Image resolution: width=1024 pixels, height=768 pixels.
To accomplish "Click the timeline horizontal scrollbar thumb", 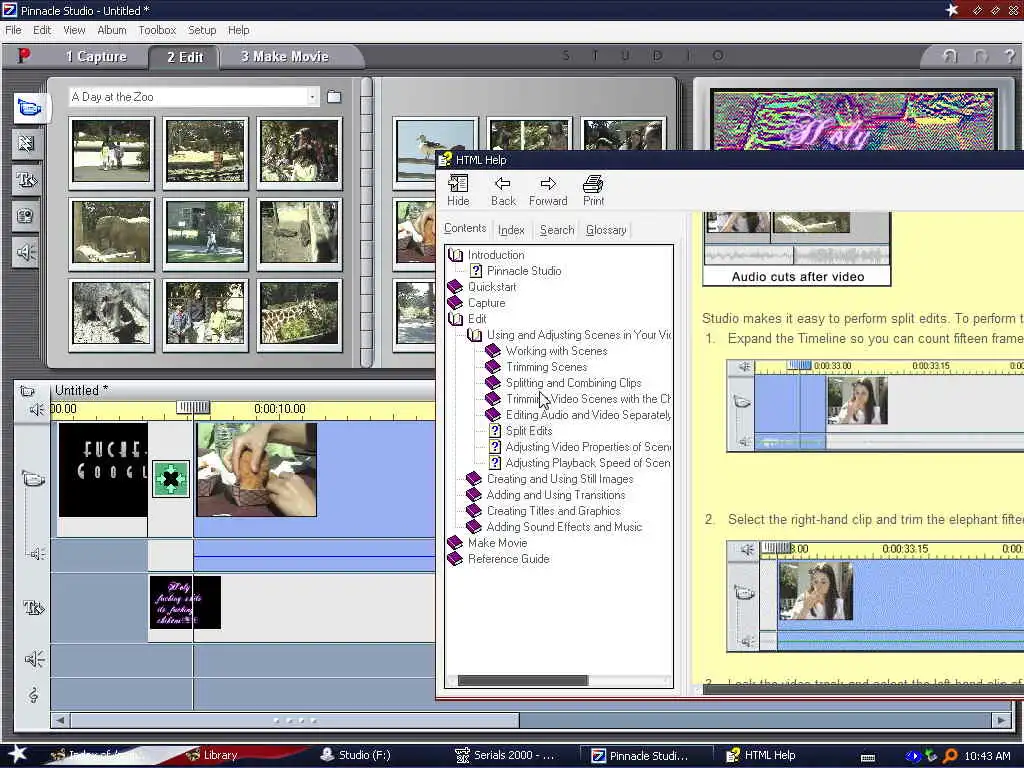I will coord(295,720).
